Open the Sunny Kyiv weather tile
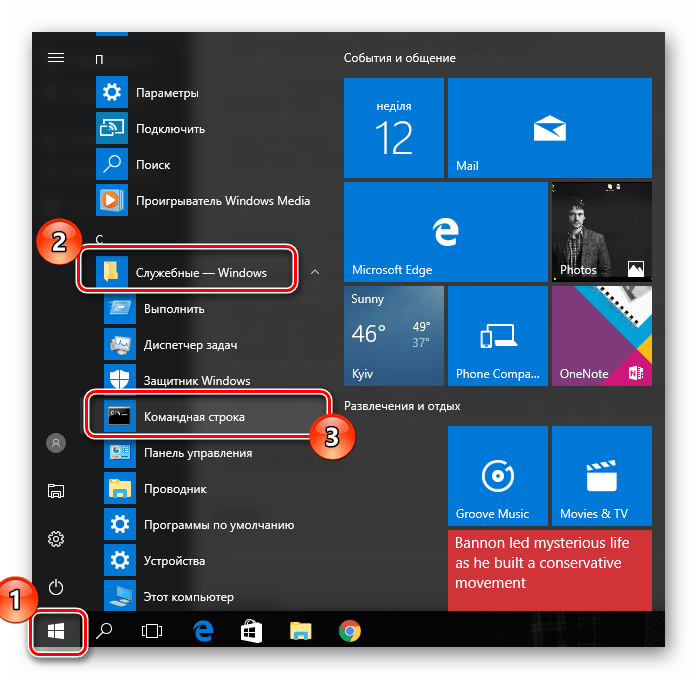 (x=394, y=336)
